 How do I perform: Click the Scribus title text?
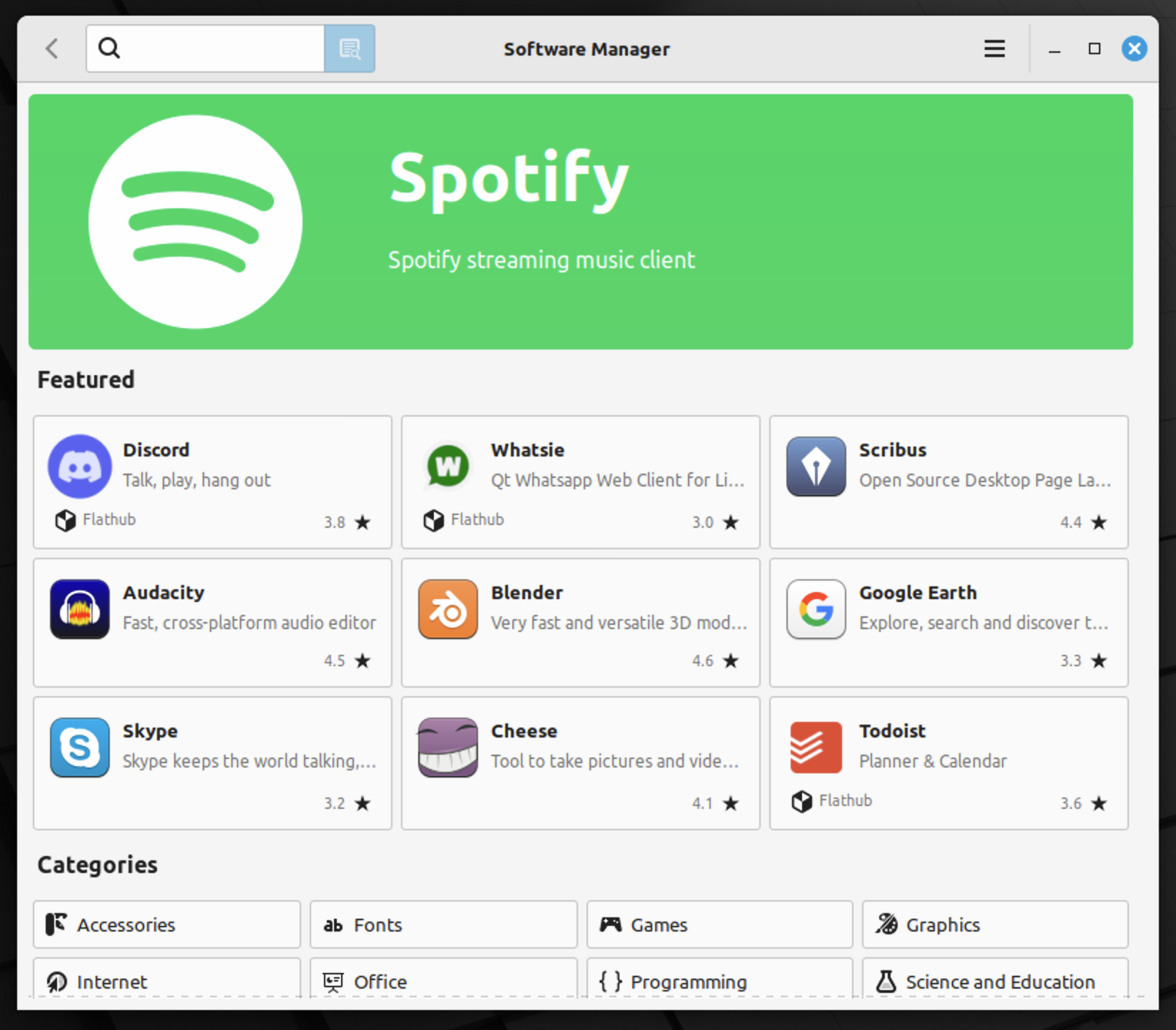pyautogui.click(x=893, y=450)
